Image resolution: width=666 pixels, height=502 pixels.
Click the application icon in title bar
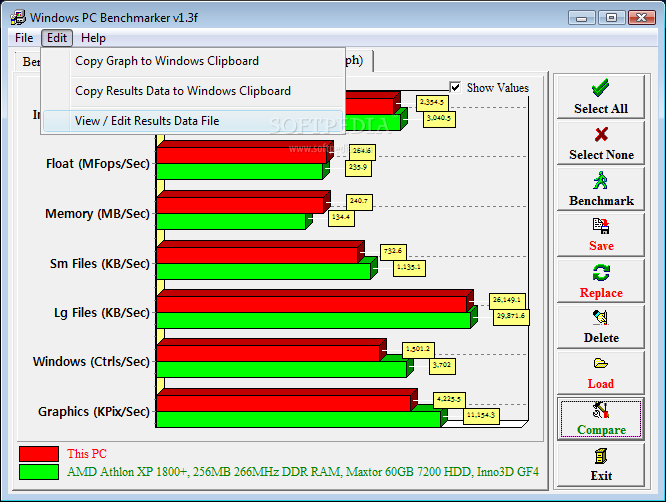point(18,17)
